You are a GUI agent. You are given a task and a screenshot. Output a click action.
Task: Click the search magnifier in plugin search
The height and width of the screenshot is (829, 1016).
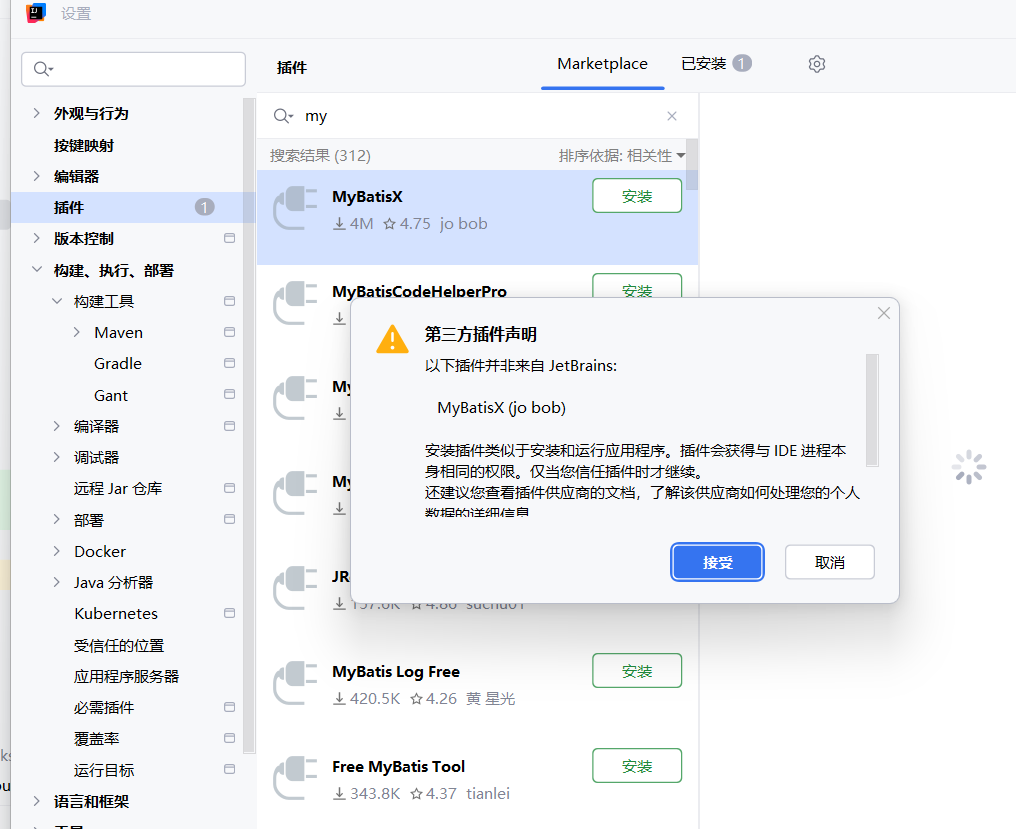283,116
